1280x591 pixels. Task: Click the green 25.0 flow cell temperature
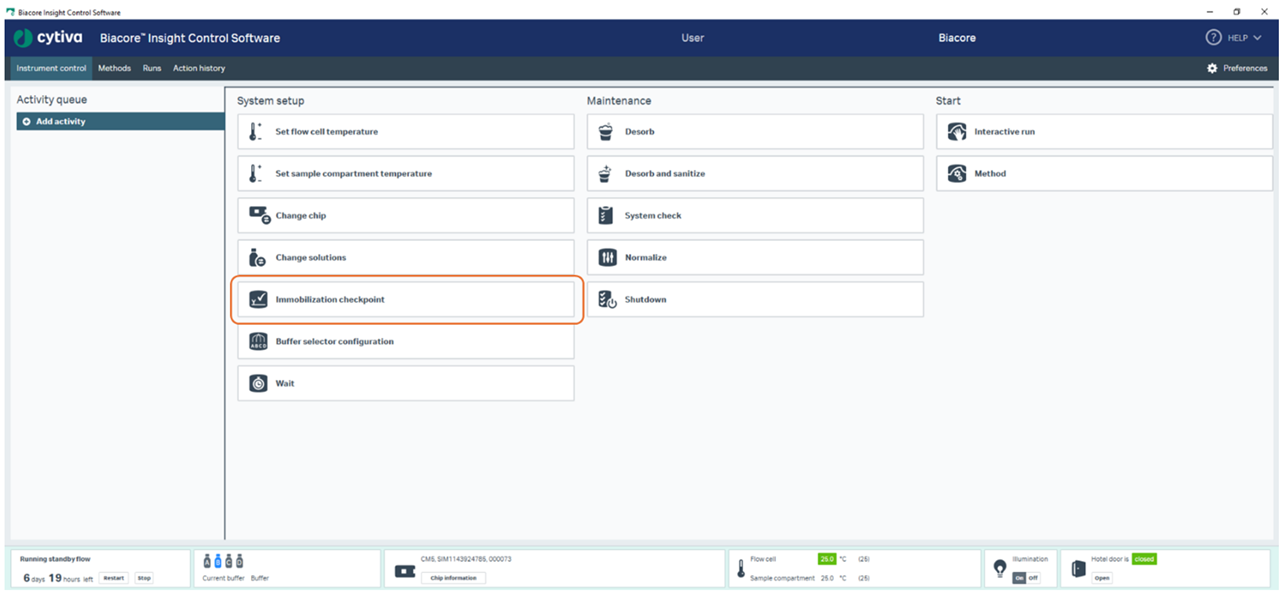point(827,559)
